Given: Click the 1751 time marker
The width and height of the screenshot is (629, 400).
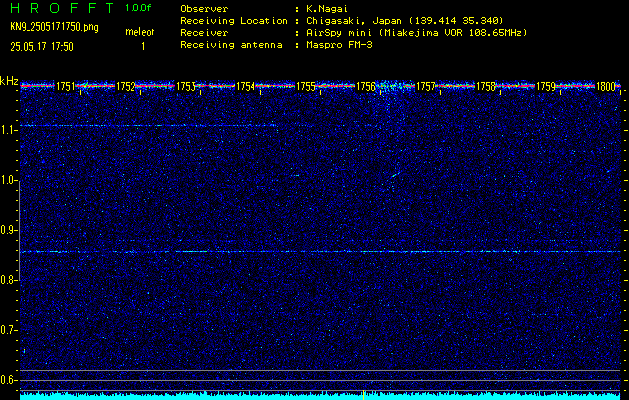Looking at the screenshot, I should [66, 86].
